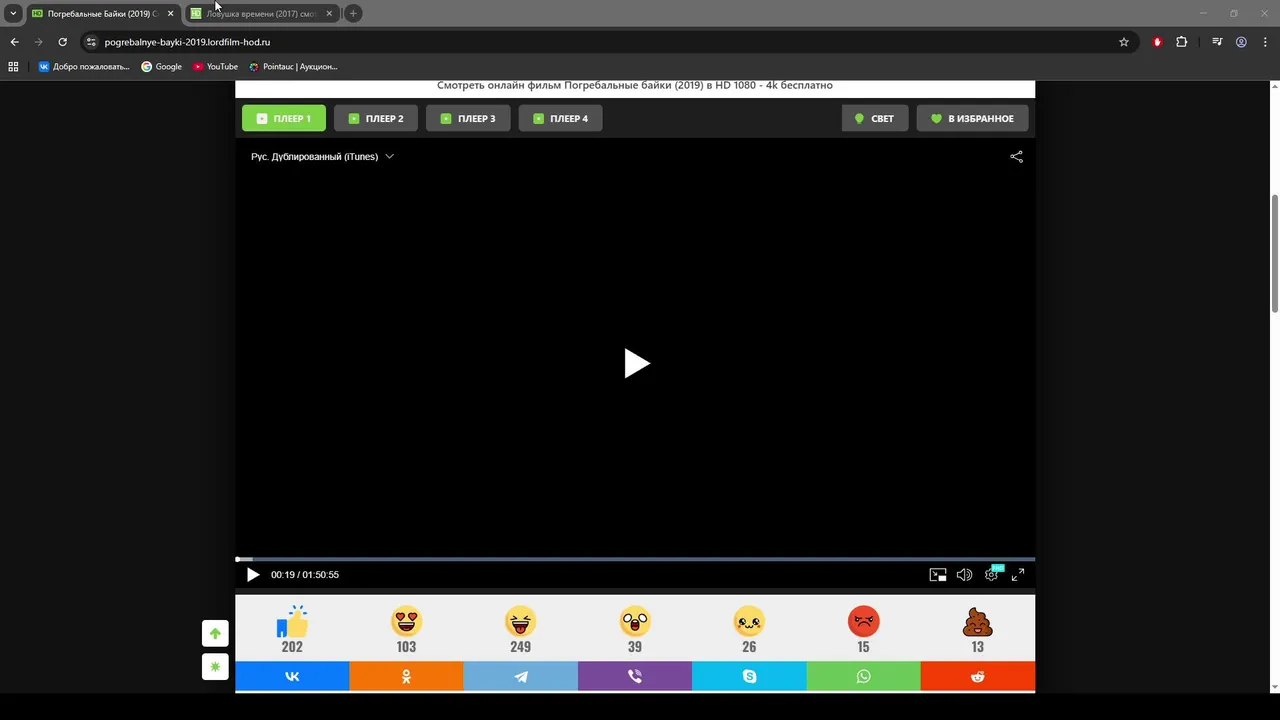Open the Pointauc | Аукцион bookmark

click(293, 67)
